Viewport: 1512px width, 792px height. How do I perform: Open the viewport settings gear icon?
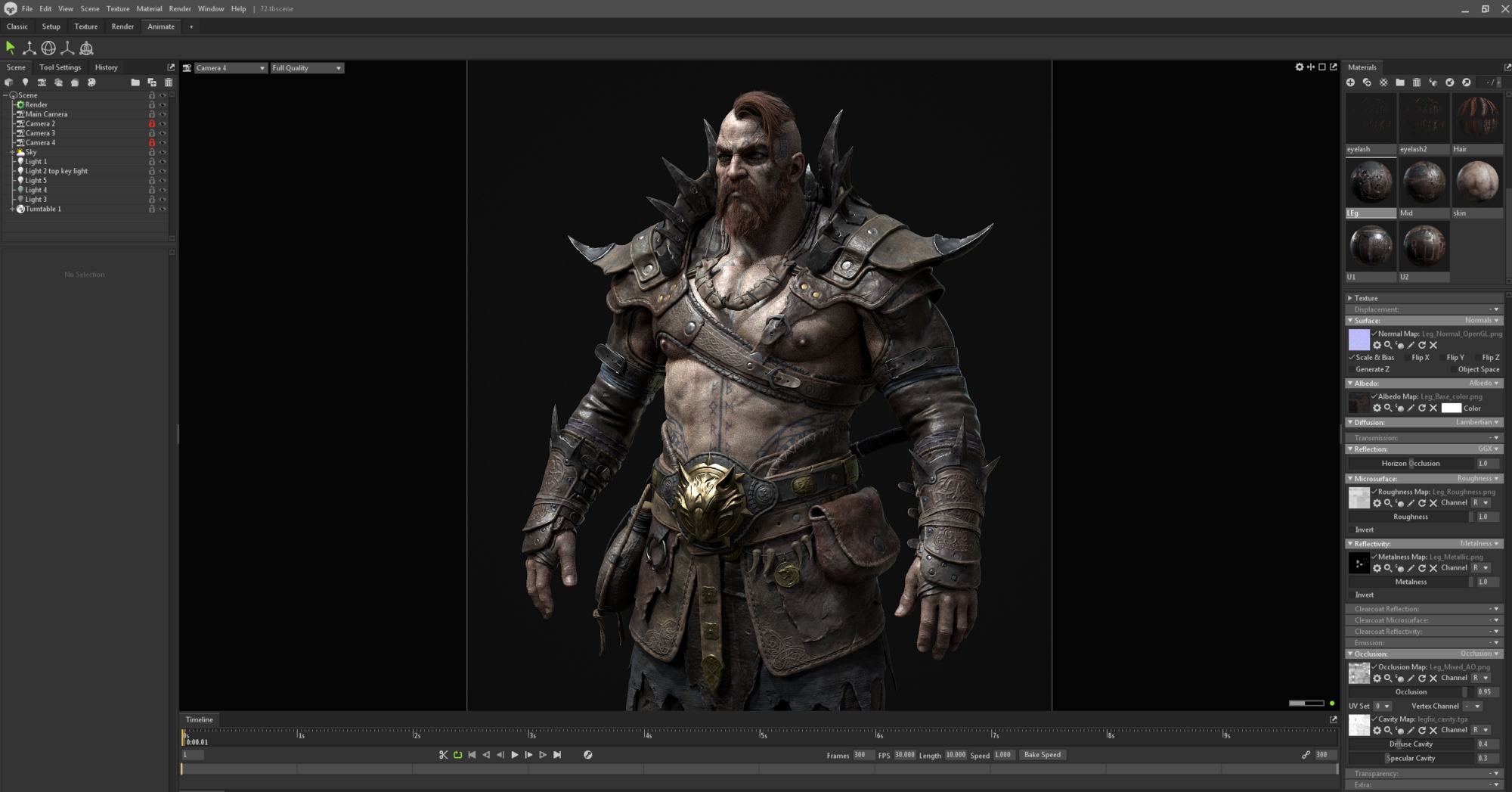tap(1299, 67)
